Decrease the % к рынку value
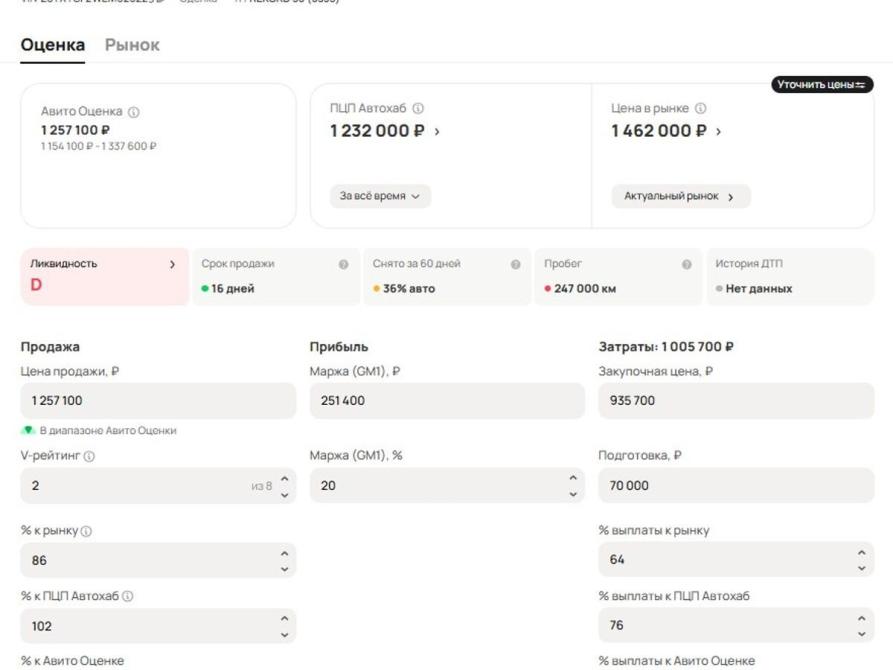Screen dimensions: 893x670 coord(285,569)
